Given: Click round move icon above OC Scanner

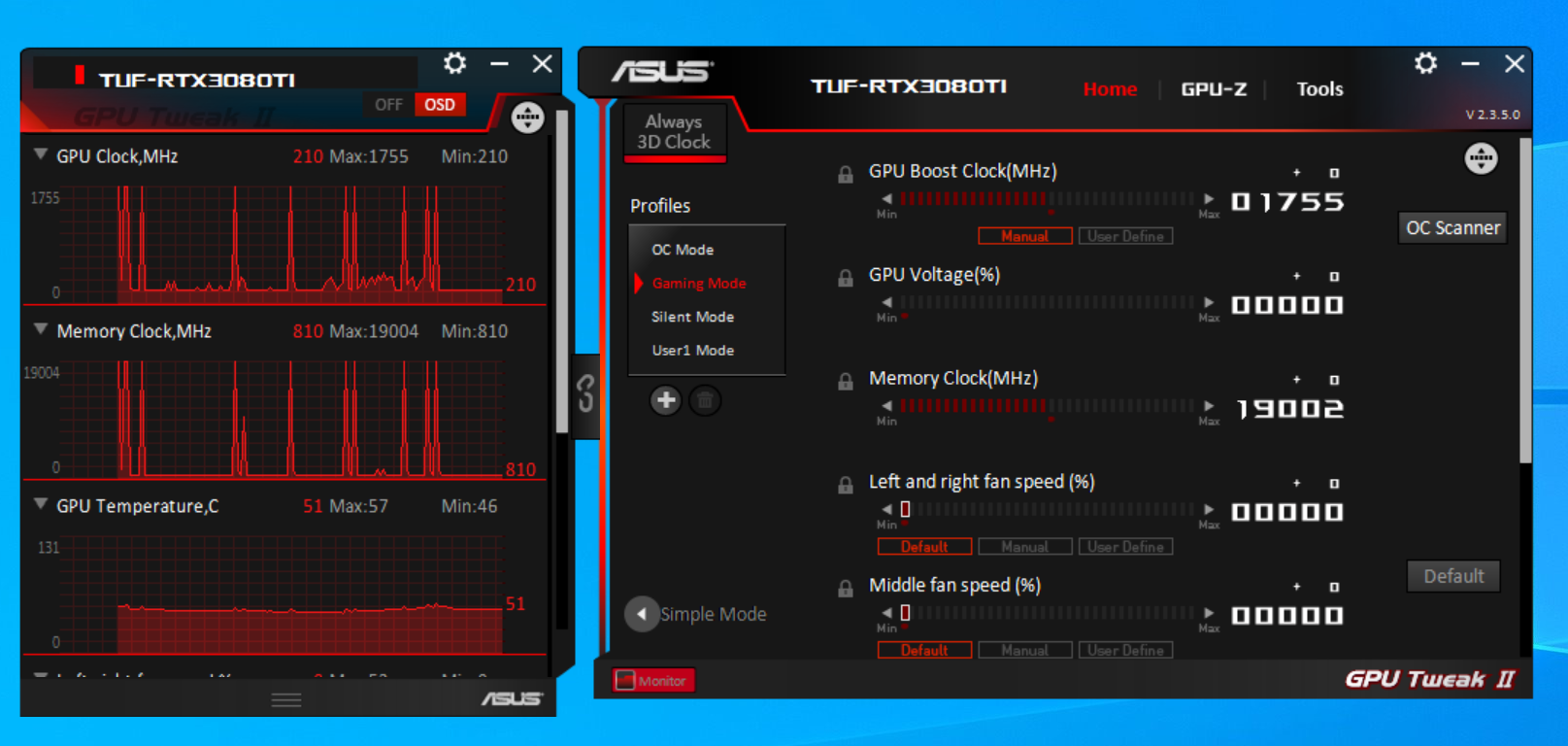Looking at the screenshot, I should [x=1481, y=158].
